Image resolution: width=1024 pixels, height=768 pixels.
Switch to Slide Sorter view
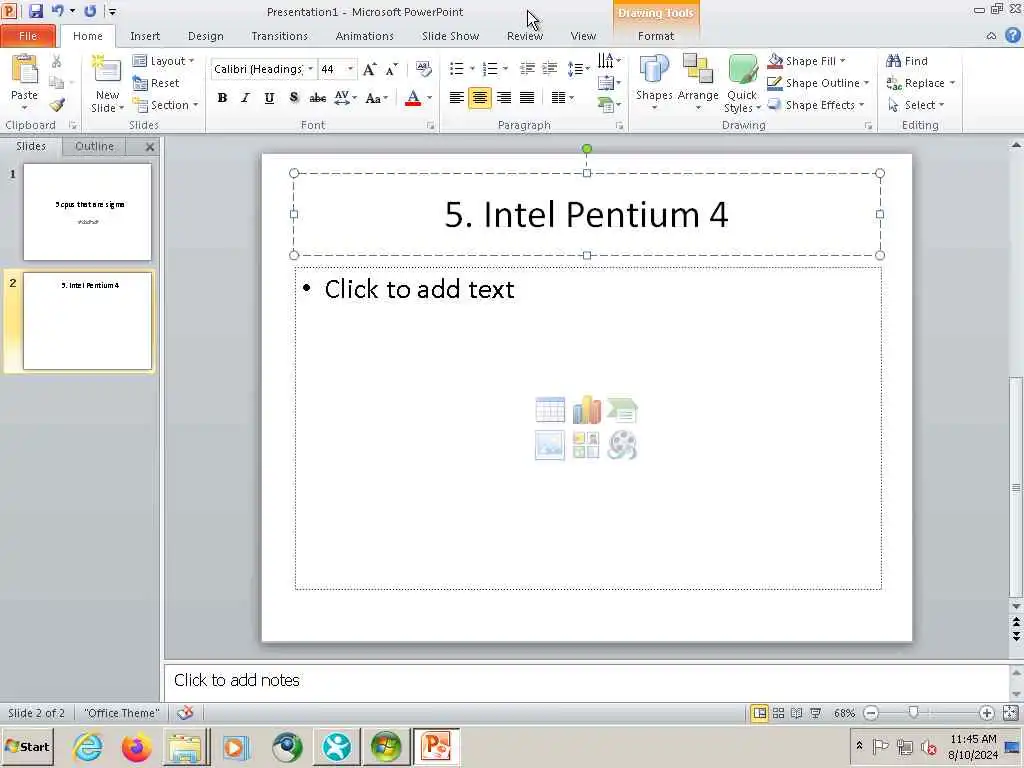778,713
